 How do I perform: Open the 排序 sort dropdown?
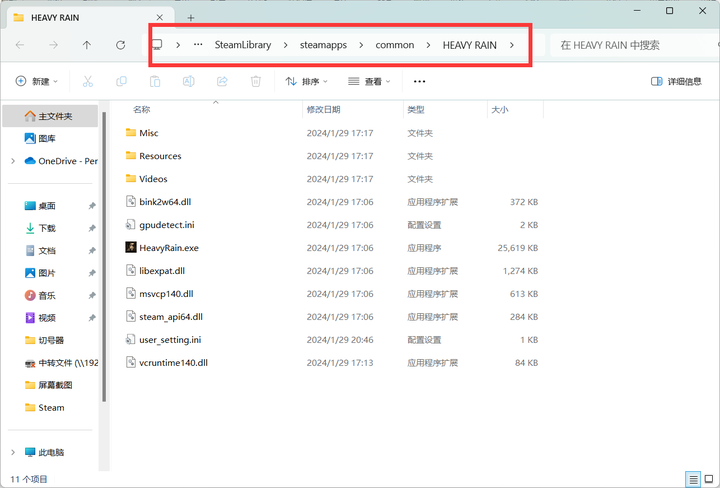[x=306, y=81]
